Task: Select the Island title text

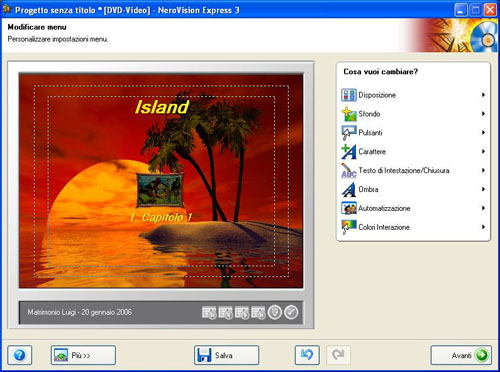Action: coord(162,107)
